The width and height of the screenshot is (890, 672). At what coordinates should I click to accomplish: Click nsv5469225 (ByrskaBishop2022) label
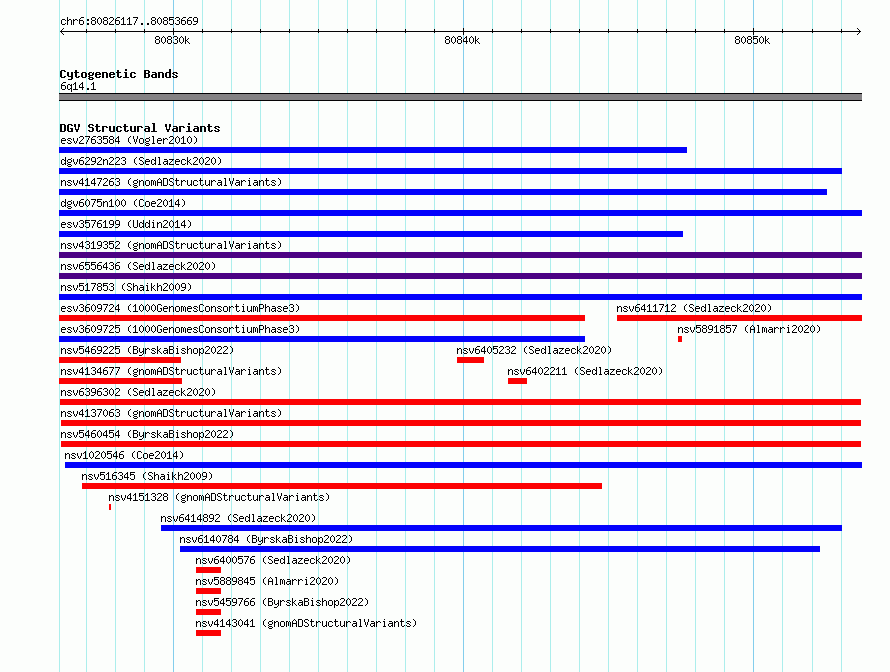click(x=147, y=350)
